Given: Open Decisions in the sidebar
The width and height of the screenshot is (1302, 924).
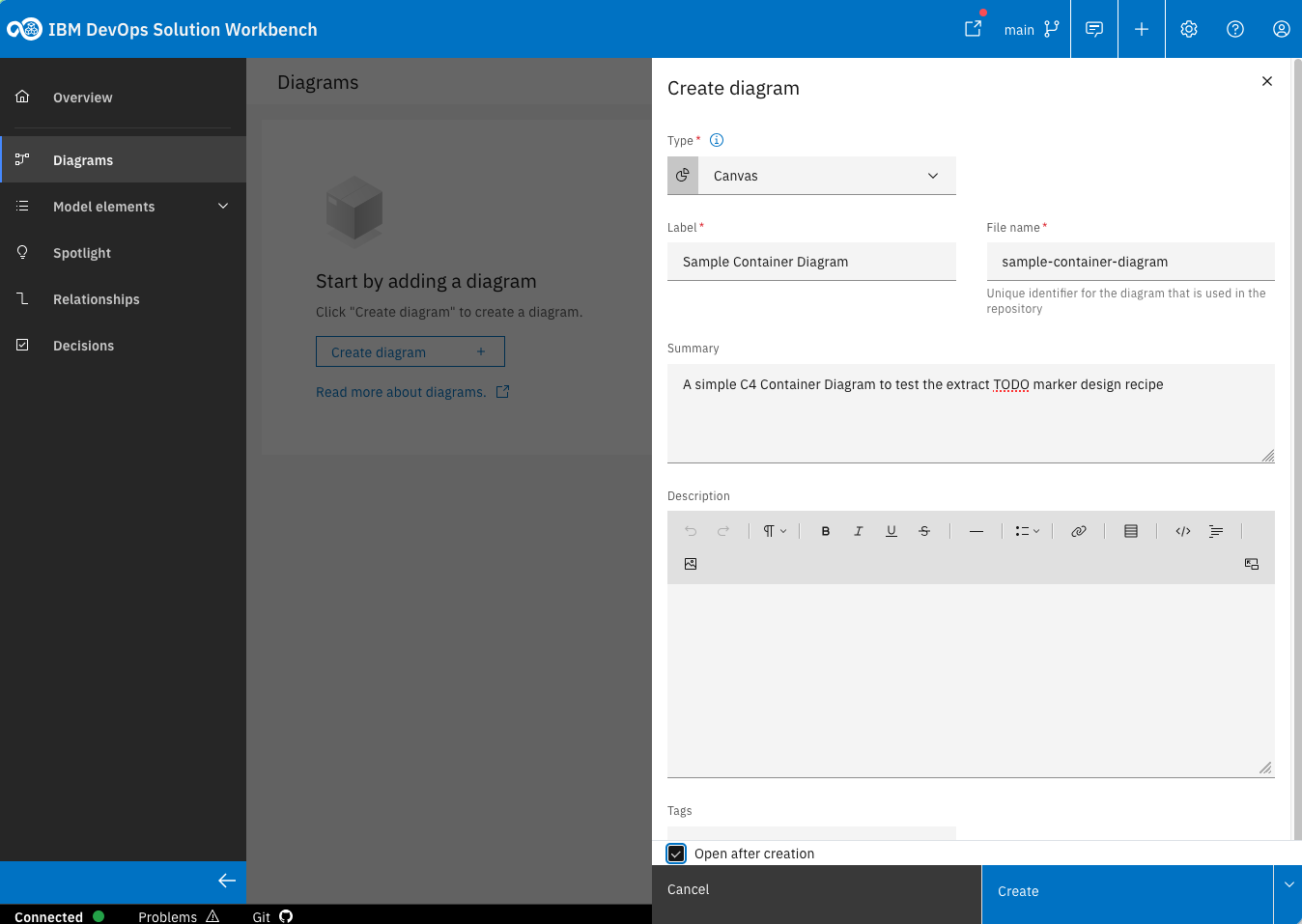Looking at the screenshot, I should (124, 346).
